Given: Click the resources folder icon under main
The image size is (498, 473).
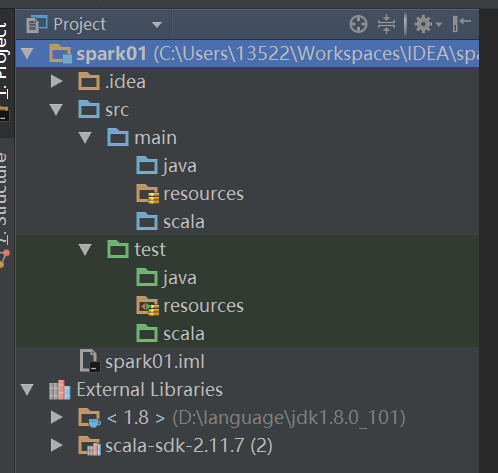Looking at the screenshot, I should pyautogui.click(x=147, y=194).
